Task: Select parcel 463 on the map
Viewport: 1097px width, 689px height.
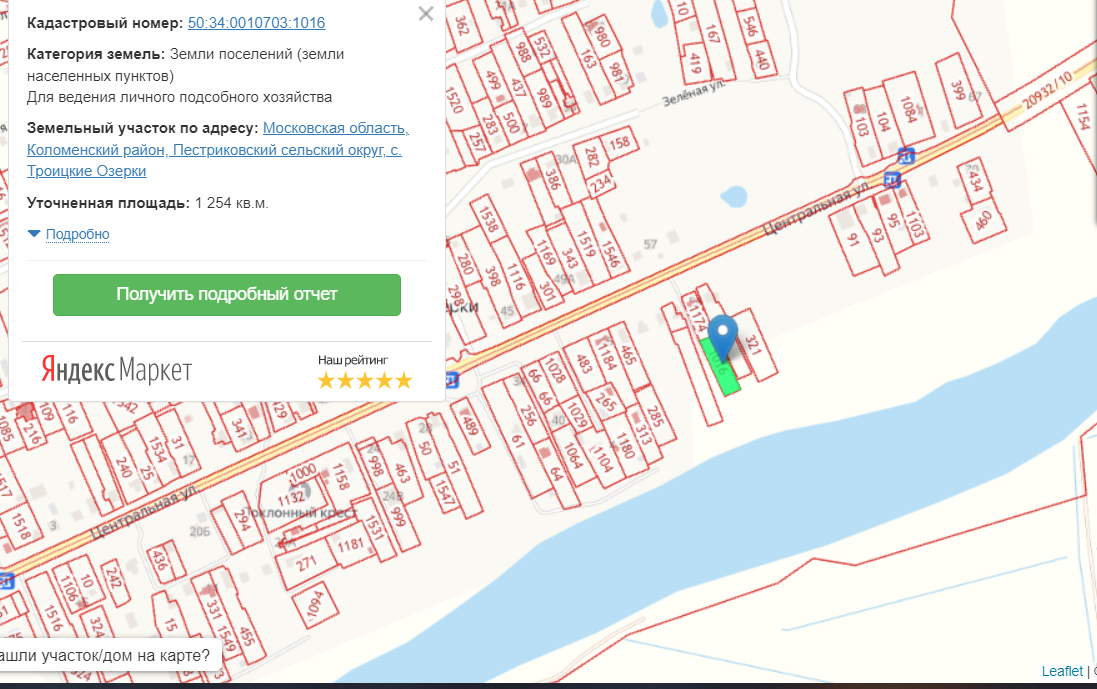Action: [x=402, y=473]
